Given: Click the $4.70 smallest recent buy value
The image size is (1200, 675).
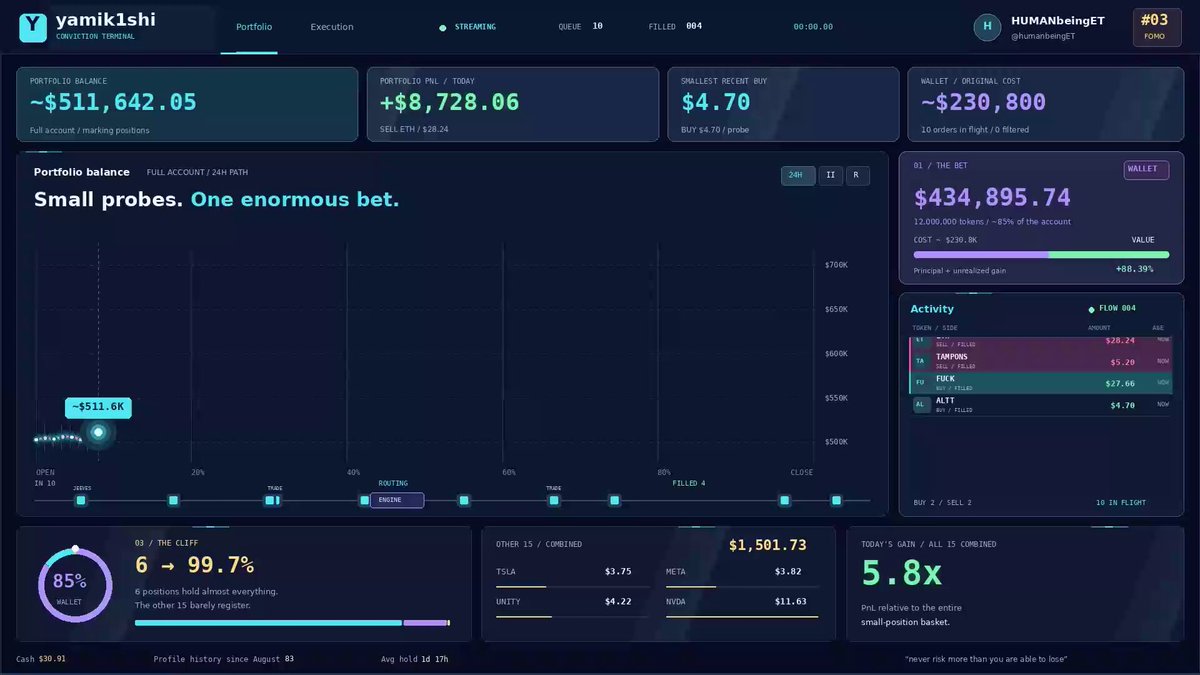Looking at the screenshot, I should (715, 102).
